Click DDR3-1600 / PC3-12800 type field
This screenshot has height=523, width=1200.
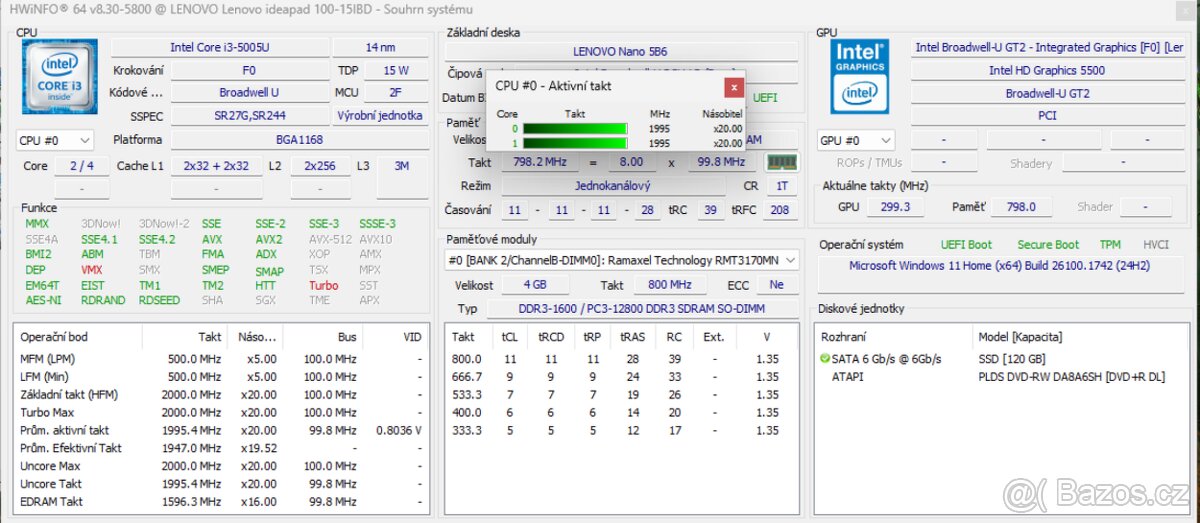coord(641,309)
